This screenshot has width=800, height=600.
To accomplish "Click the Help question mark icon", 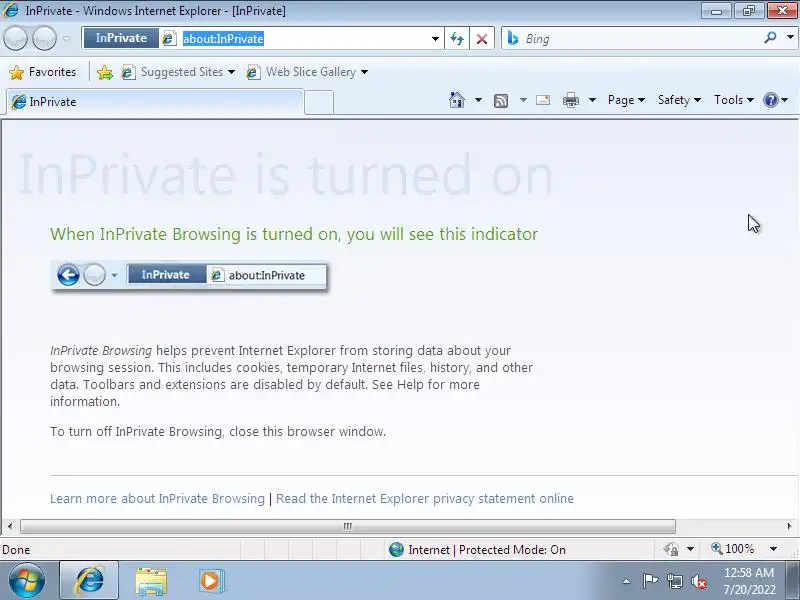I will (770, 100).
